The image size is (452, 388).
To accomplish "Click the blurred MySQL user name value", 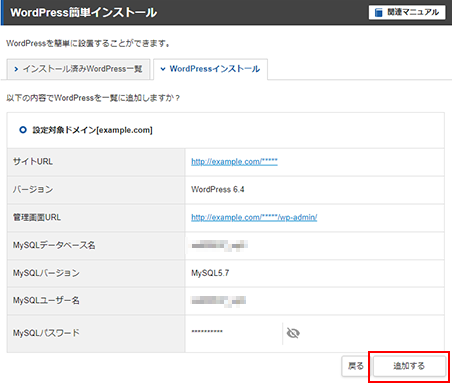I will tap(218, 301).
